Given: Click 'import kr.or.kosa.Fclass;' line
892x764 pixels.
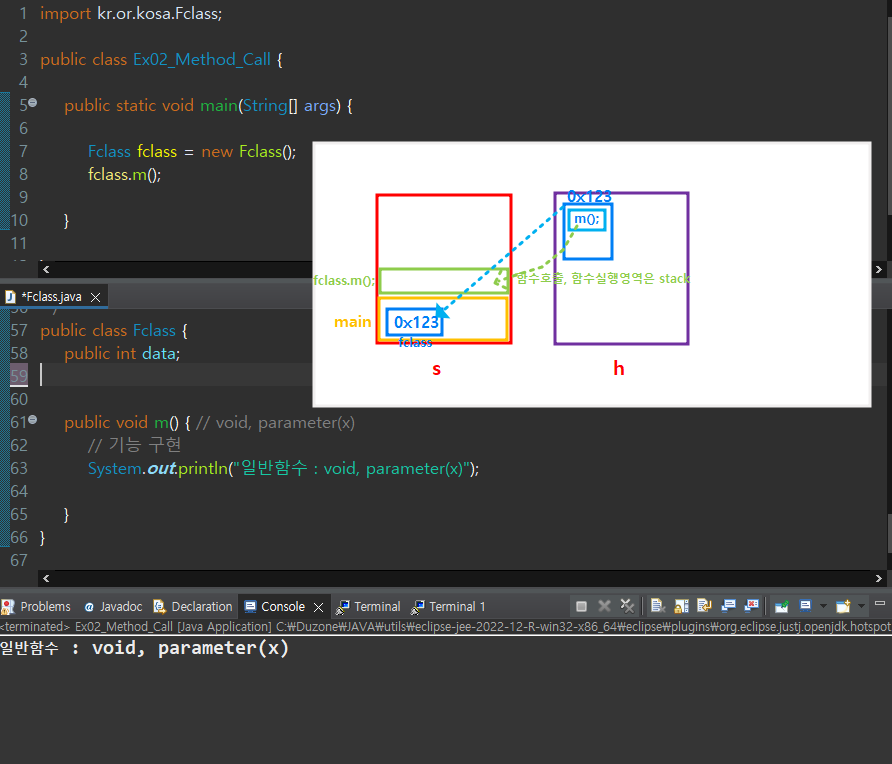Looking at the screenshot, I should click(x=131, y=13).
